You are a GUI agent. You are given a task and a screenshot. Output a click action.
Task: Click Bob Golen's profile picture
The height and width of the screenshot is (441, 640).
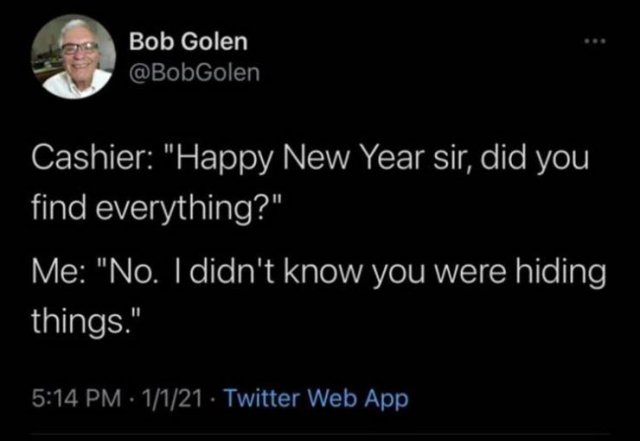click(77, 57)
